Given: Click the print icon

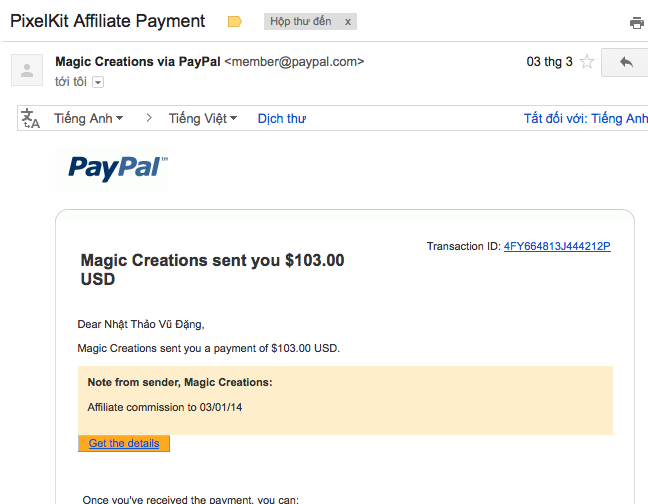Looking at the screenshot, I should click(x=636, y=23).
